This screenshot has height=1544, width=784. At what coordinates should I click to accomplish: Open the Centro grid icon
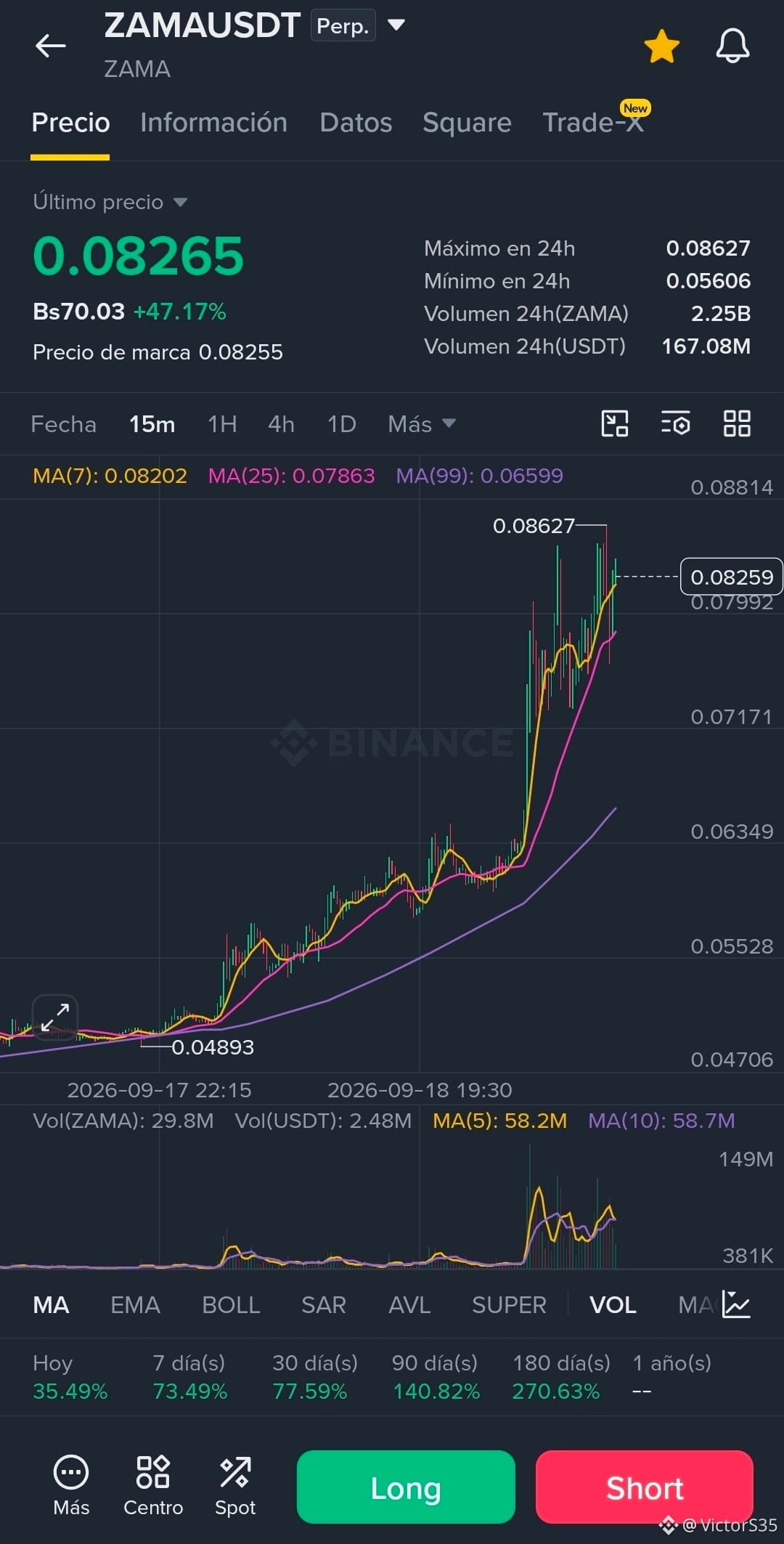153,1486
